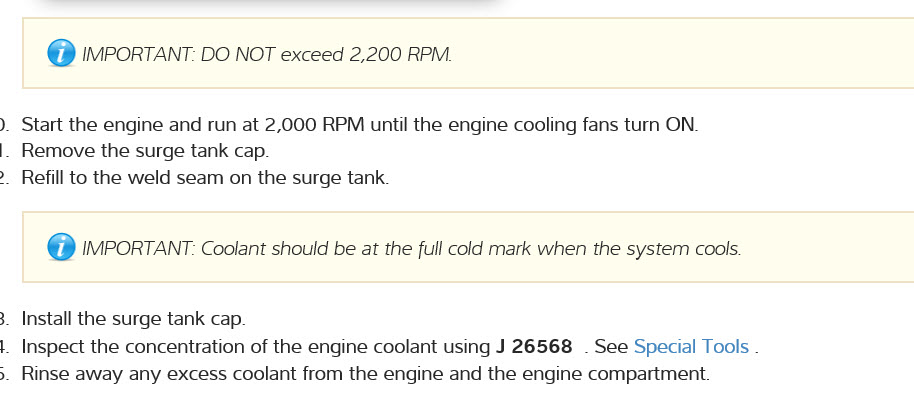Click the 'Refill to the weld seam' step
The height and width of the screenshot is (401, 914).
point(204,178)
